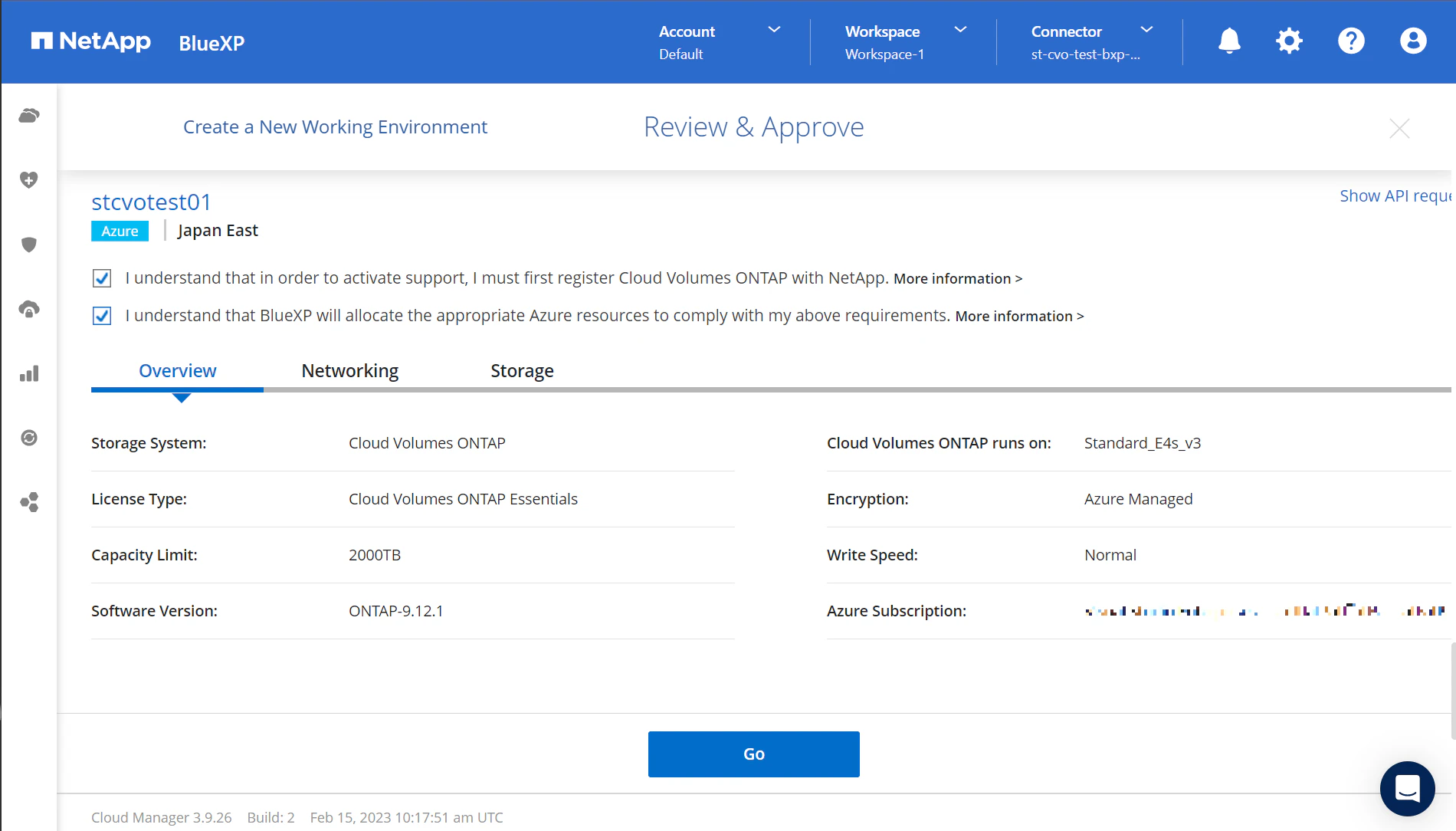The image size is (1456, 831).
Task: Open More information link for support registration
Action: pyautogui.click(x=958, y=279)
